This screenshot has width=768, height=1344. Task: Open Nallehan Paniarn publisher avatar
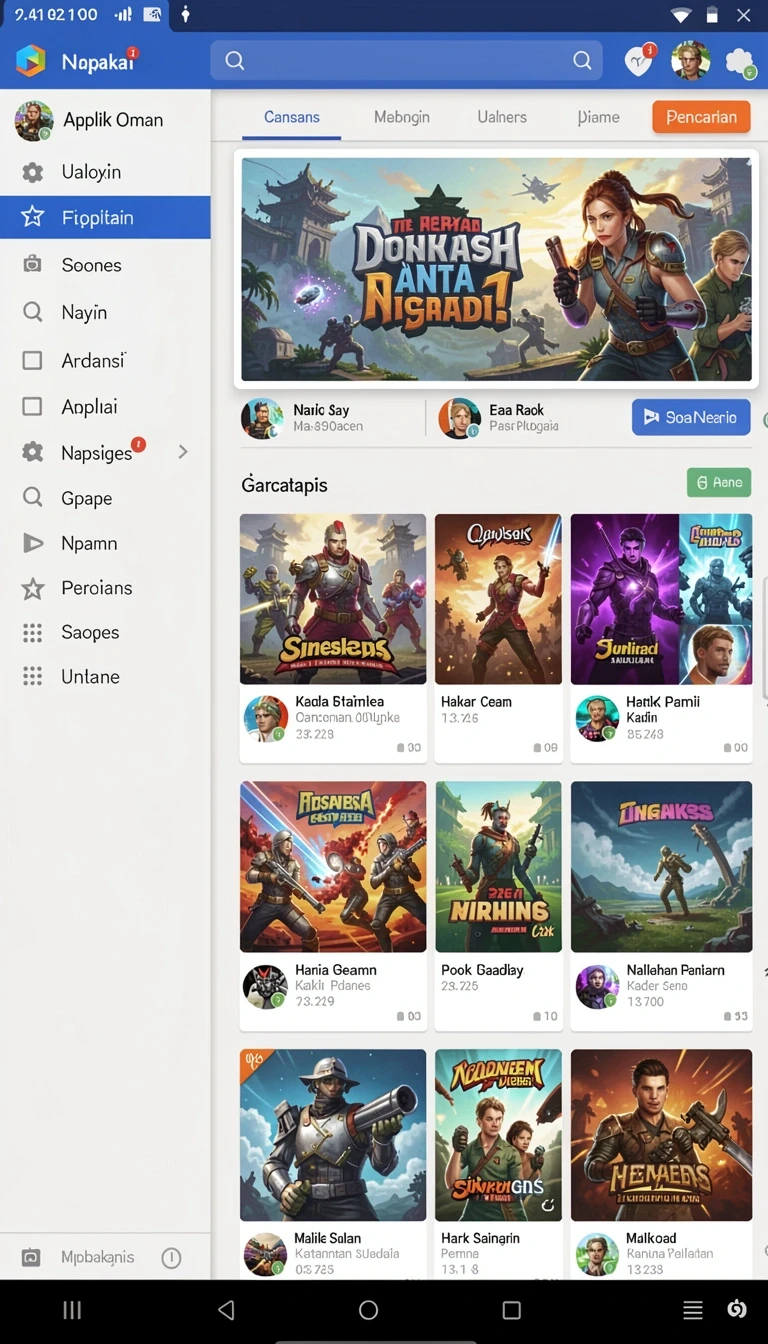[598, 987]
